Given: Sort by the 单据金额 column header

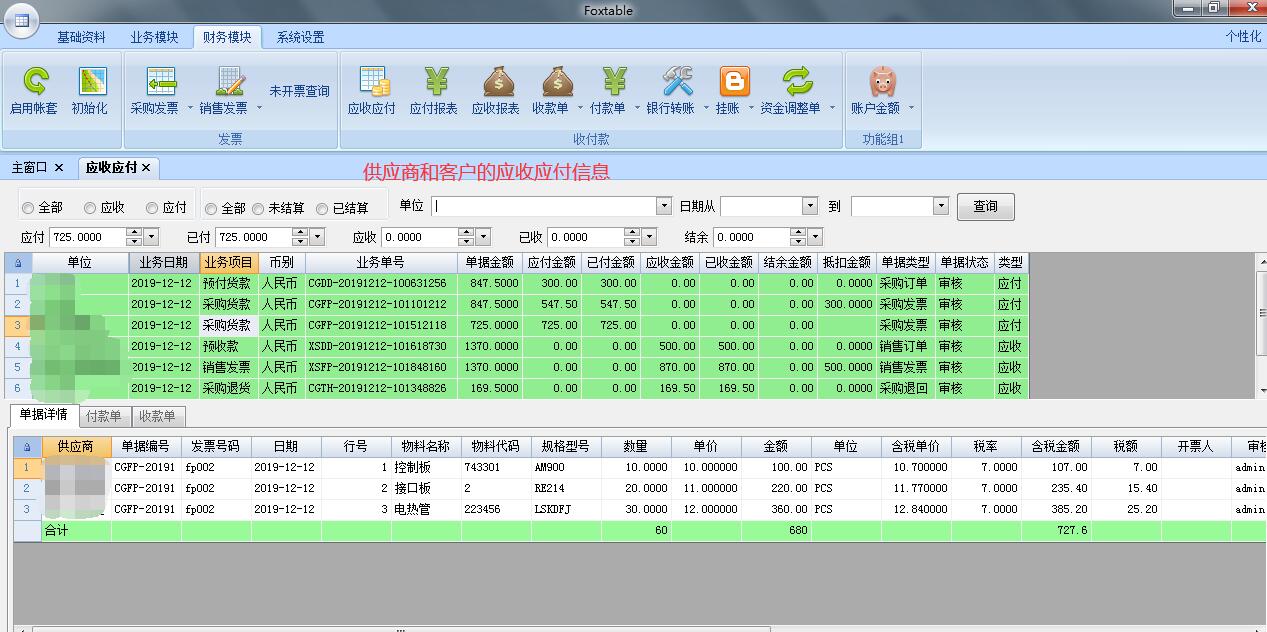Looking at the screenshot, I should pos(489,262).
